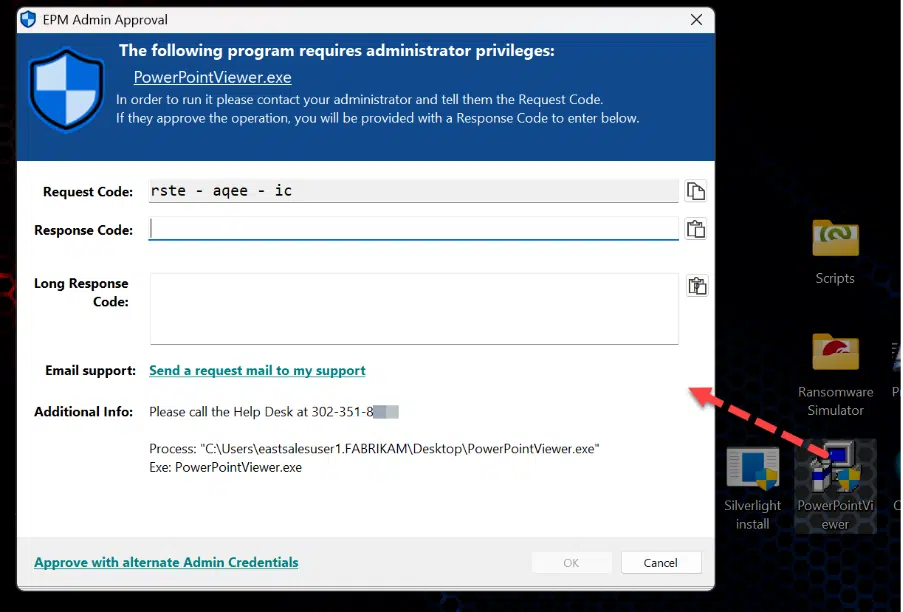Click the EPM shield icon in title bar
Screen dimensions: 903x612
coord(28,20)
